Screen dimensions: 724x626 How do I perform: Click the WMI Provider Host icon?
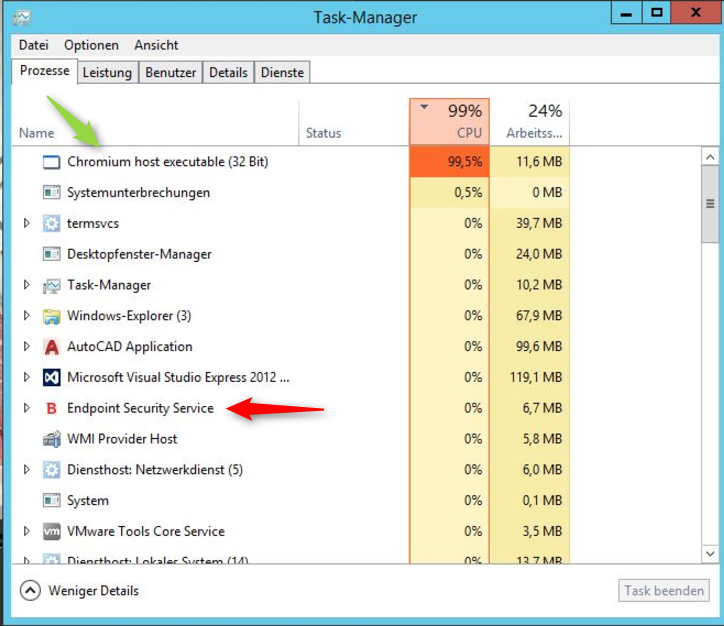pos(51,439)
